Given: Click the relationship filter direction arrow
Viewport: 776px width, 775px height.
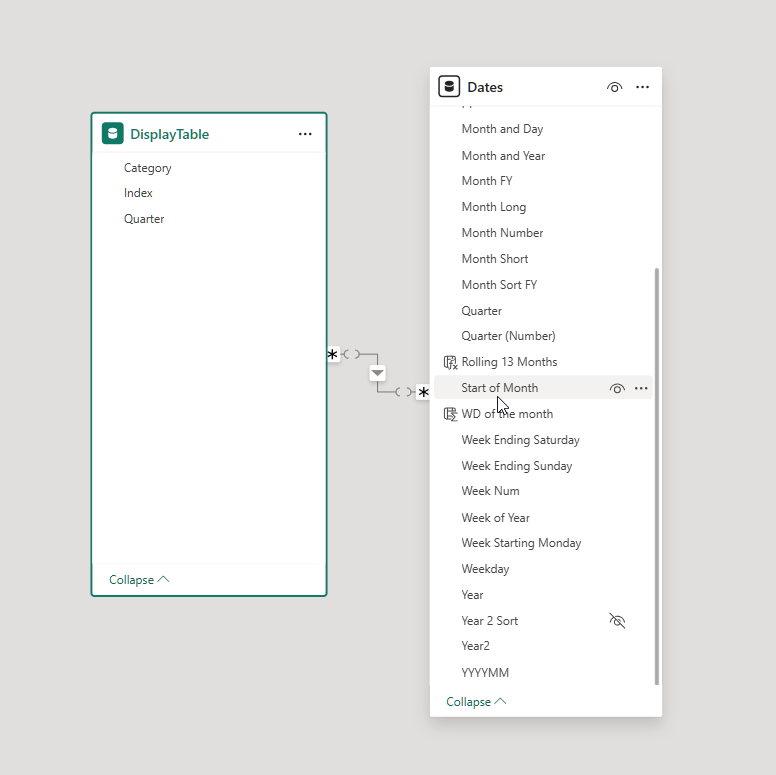Looking at the screenshot, I should [378, 373].
